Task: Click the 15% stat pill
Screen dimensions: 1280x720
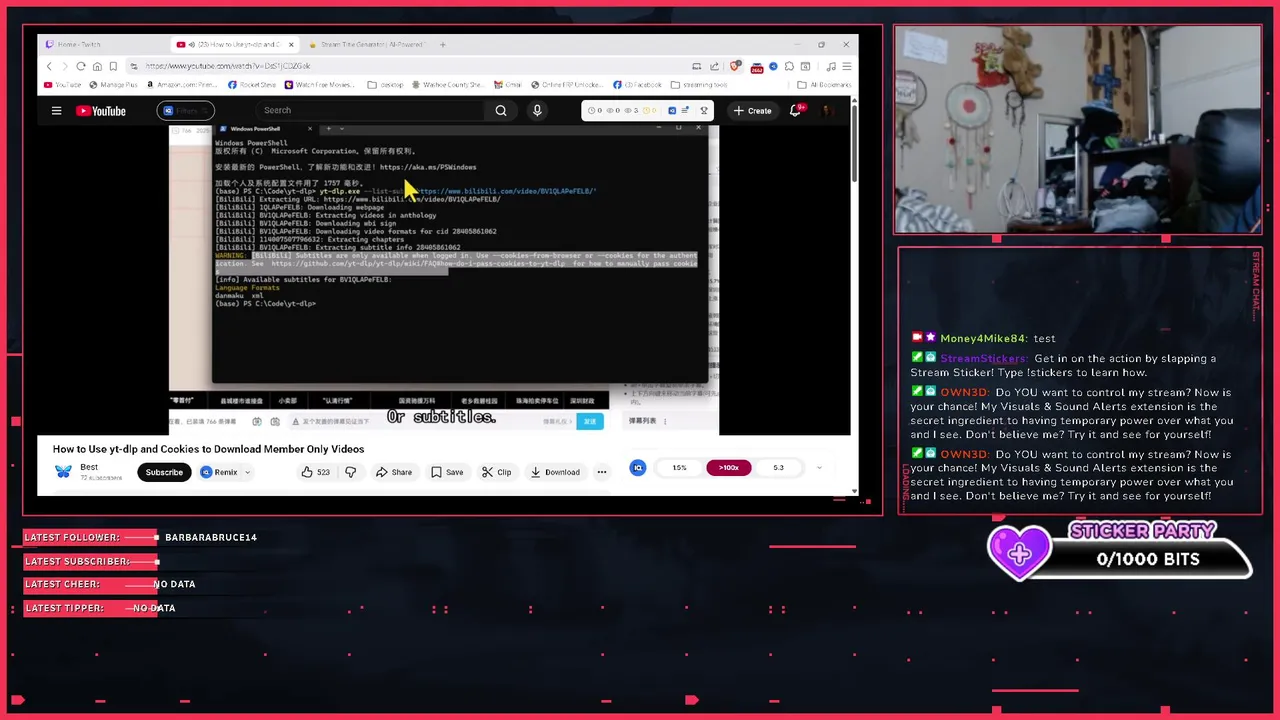Action: [x=679, y=468]
